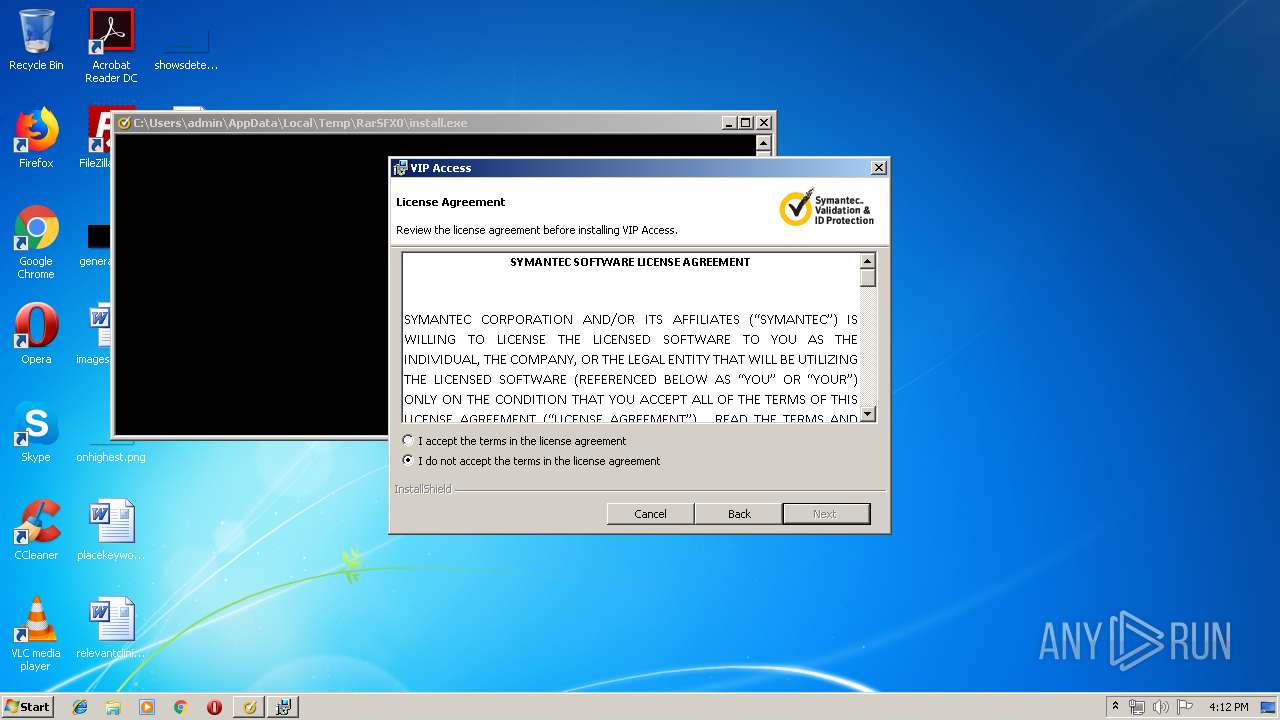Open Internet Explorer from the taskbar
The width and height of the screenshot is (1280, 720).
(80, 707)
